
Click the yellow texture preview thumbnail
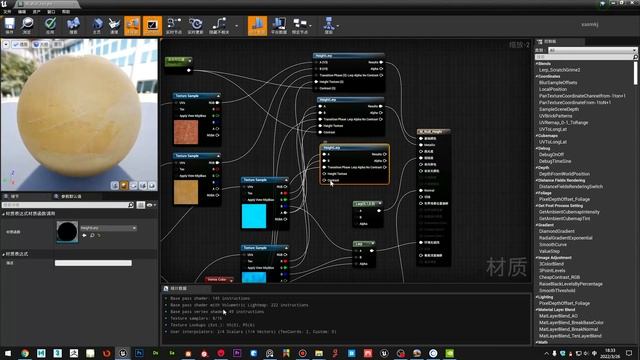click(186, 192)
